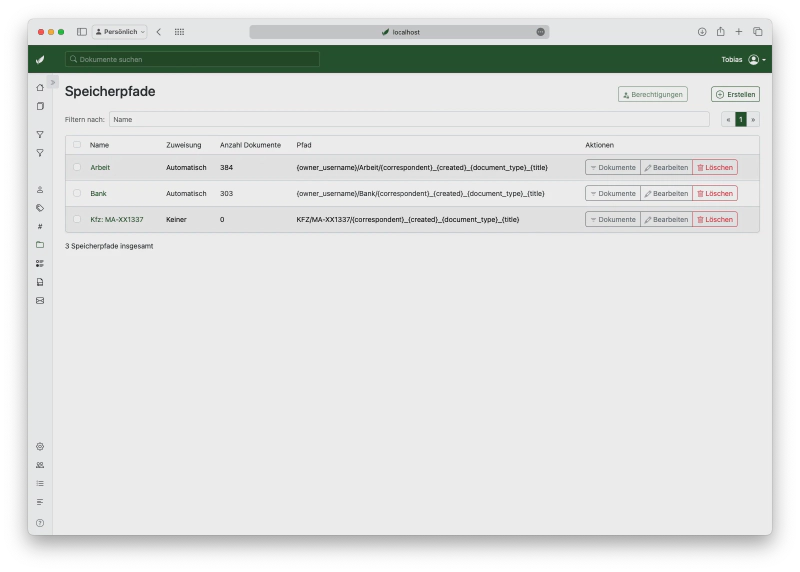
Task: Open Settings via the sidebar gear icon
Action: [40, 446]
